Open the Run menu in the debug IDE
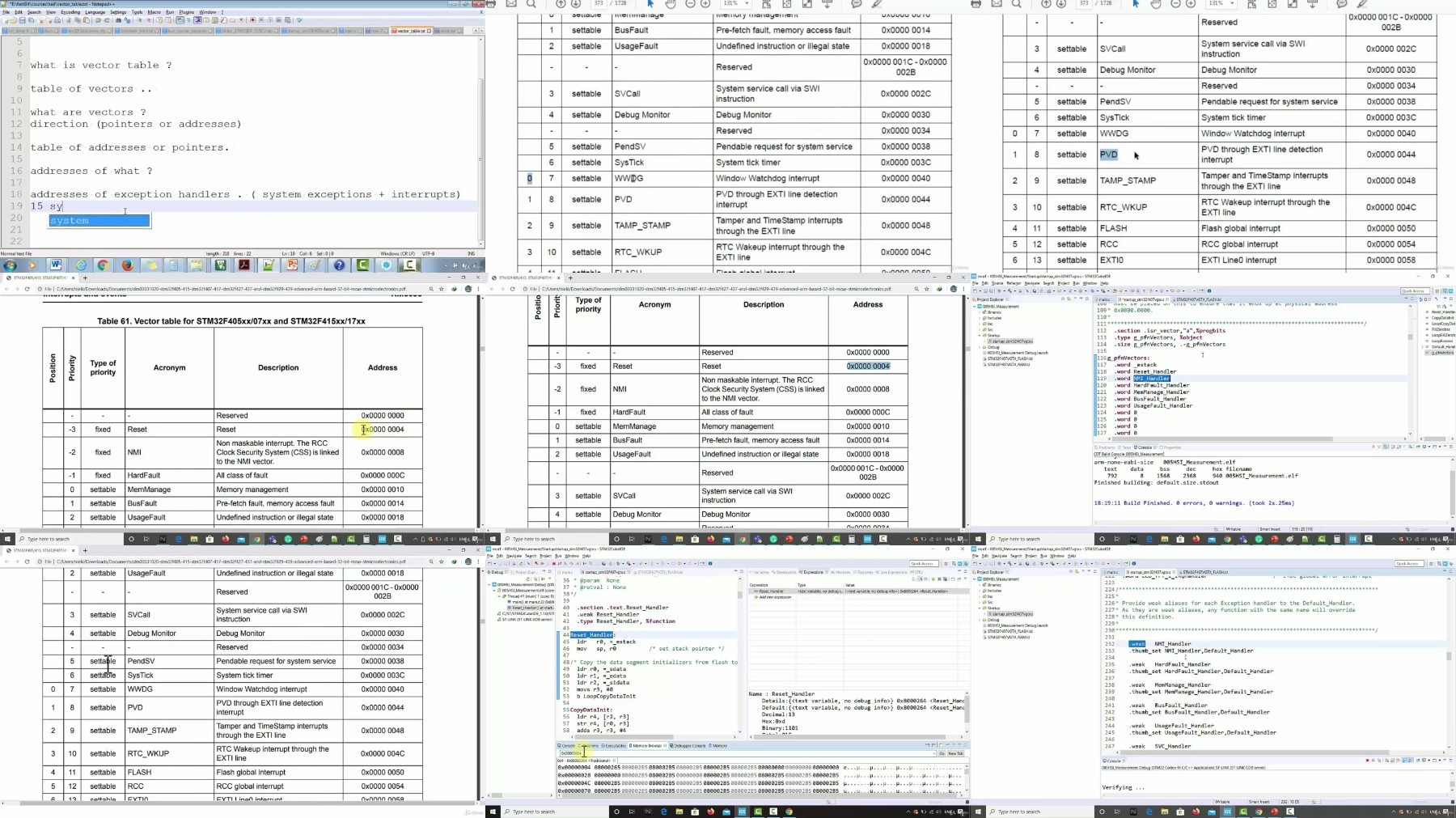The width and height of the screenshot is (1456, 818). point(558,556)
